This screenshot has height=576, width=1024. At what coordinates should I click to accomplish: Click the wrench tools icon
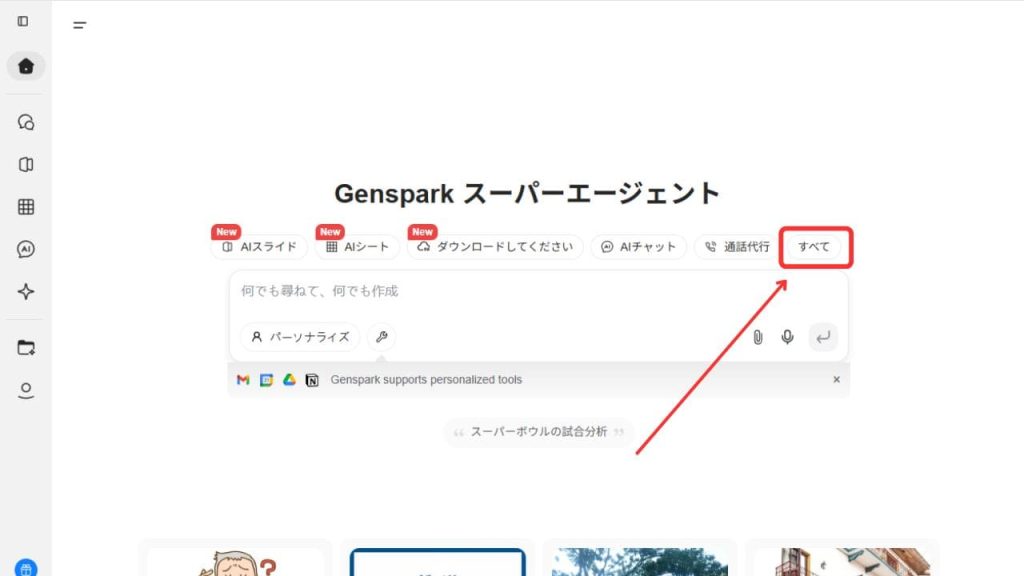[x=382, y=337]
